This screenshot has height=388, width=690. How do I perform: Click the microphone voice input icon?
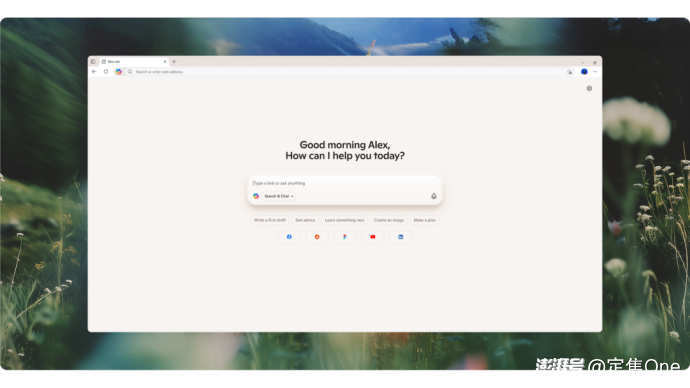434,196
